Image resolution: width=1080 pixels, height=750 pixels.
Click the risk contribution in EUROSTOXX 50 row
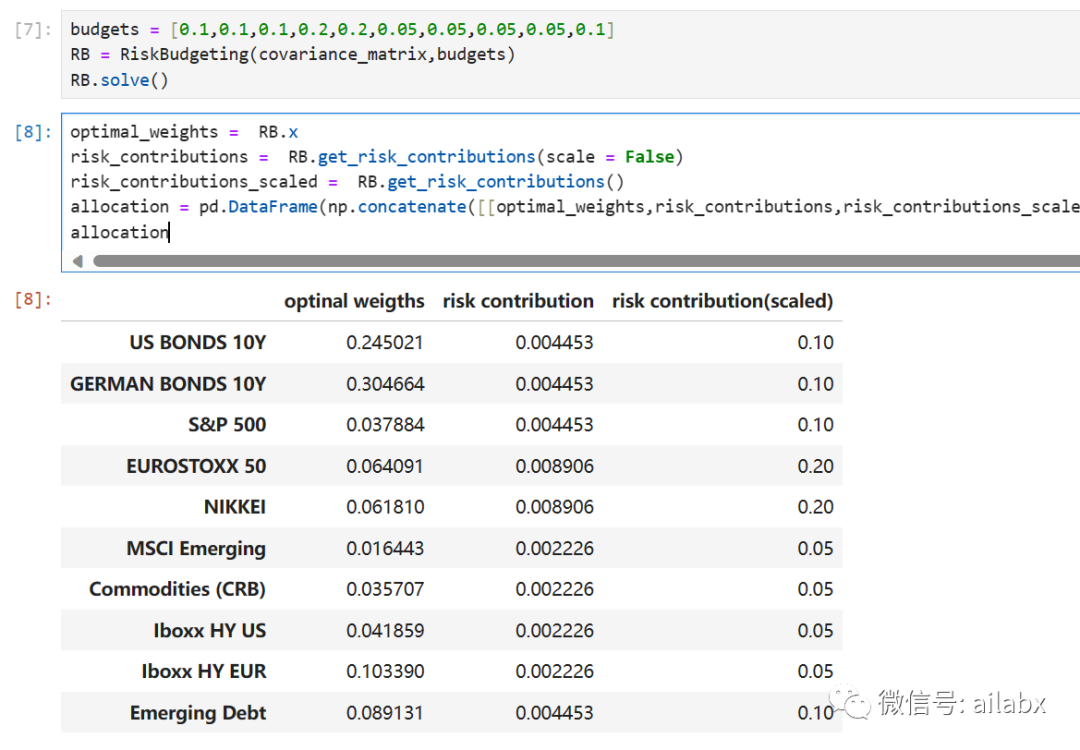point(554,466)
